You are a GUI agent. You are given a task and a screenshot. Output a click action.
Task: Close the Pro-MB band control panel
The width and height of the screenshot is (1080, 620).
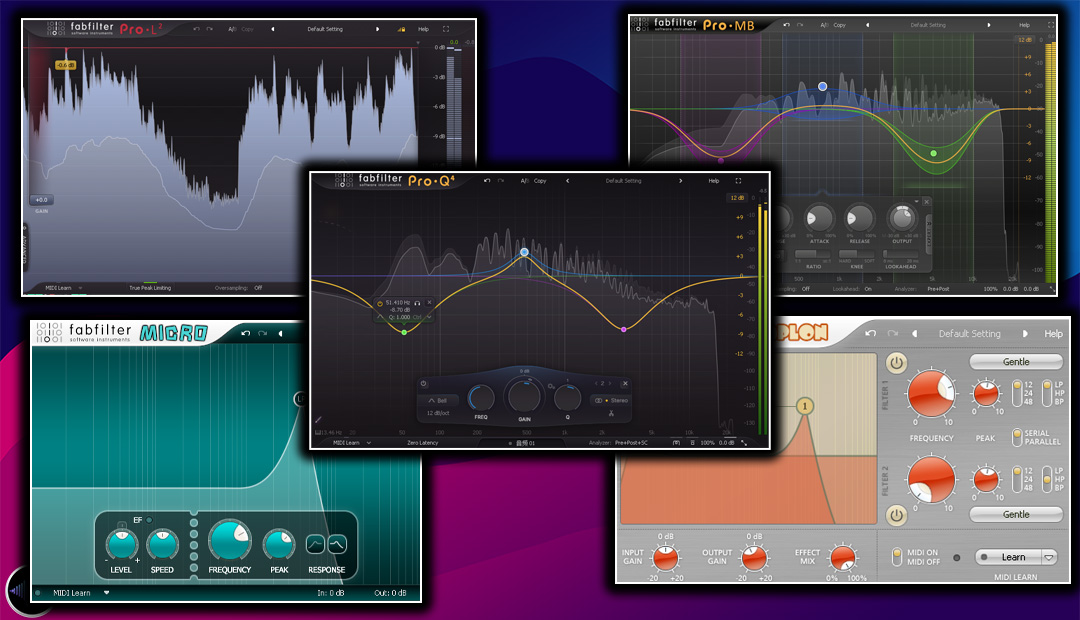926,202
